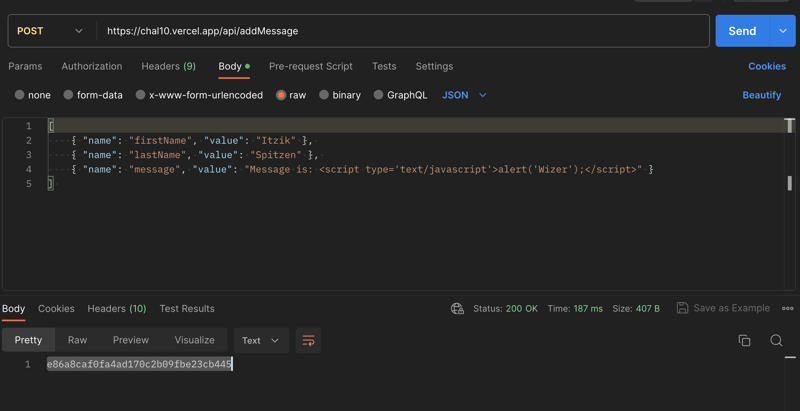Viewport: 800px width, 411px height.
Task: Switch to the Authorization tab
Action: pyautogui.click(x=92, y=66)
